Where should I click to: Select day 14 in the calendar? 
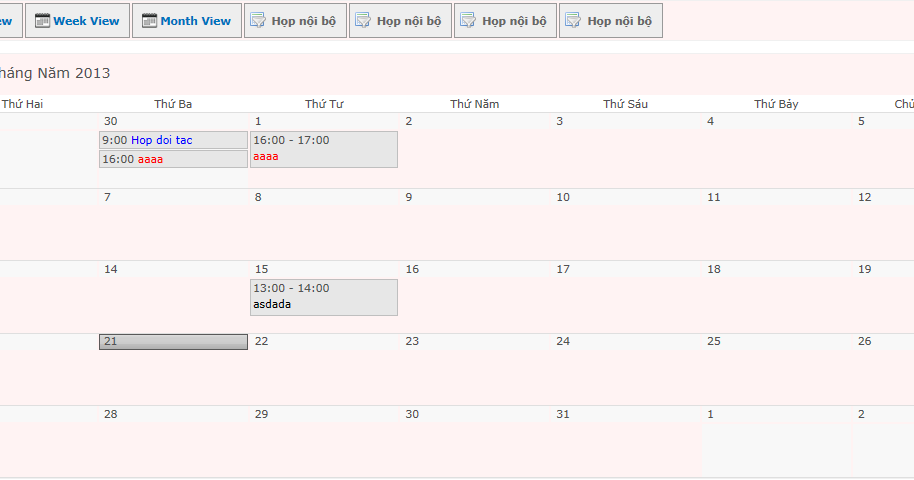coord(110,269)
